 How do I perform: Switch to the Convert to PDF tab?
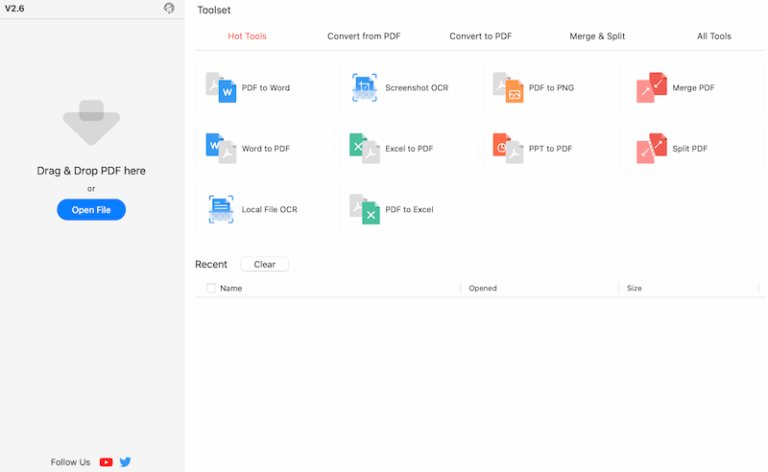480,36
